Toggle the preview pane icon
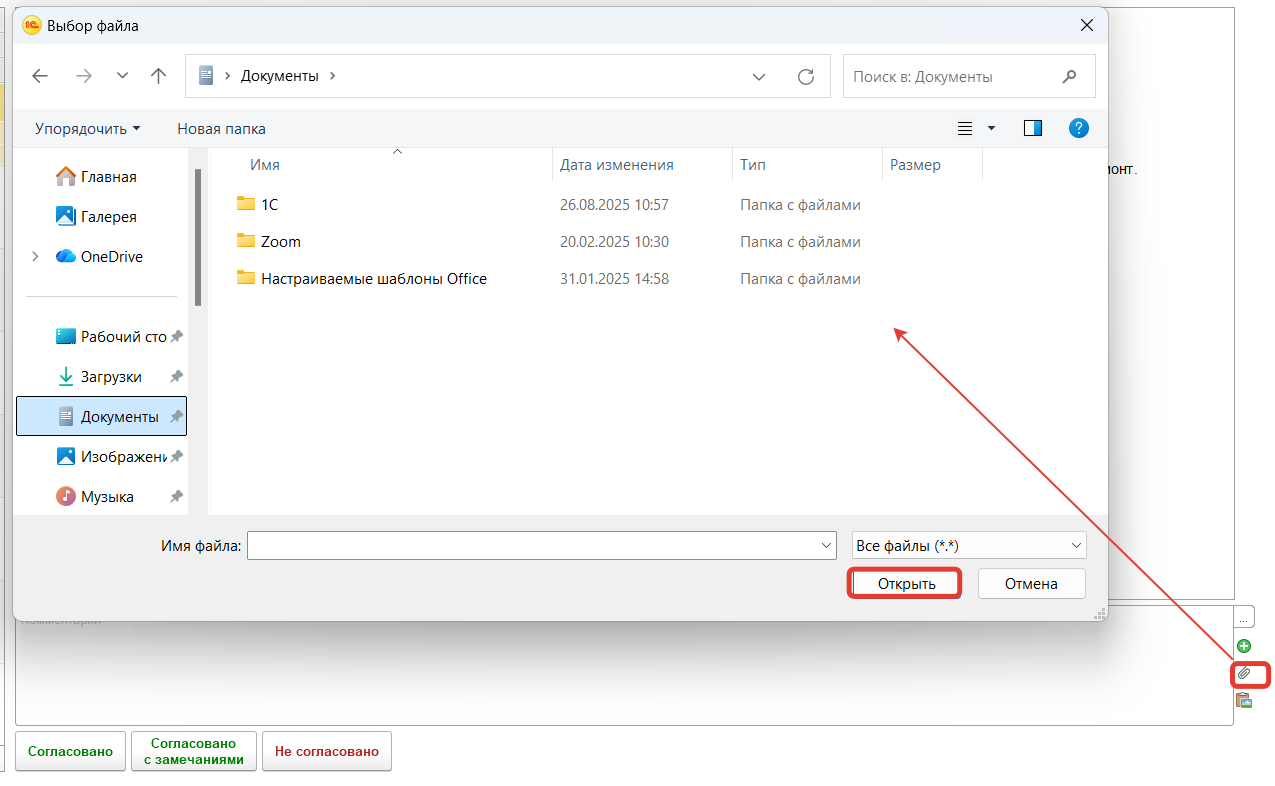Viewport: 1275px width, 786px height. pos(1033,128)
